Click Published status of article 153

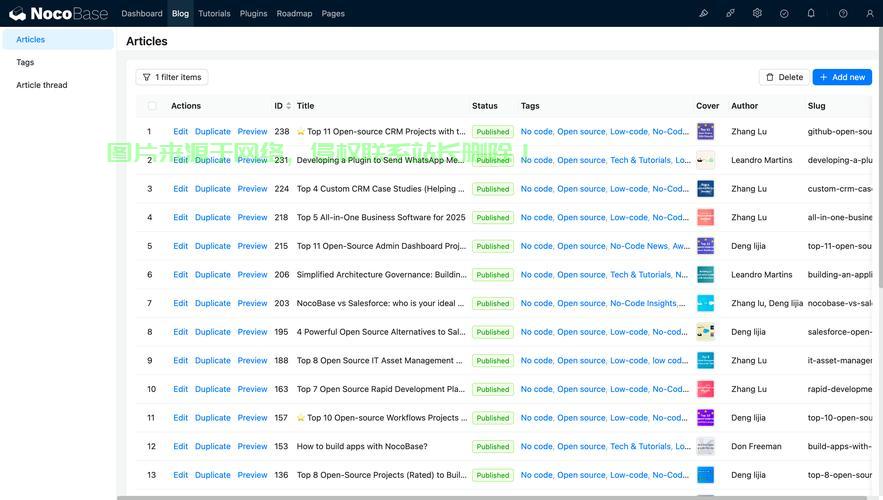click(x=493, y=447)
